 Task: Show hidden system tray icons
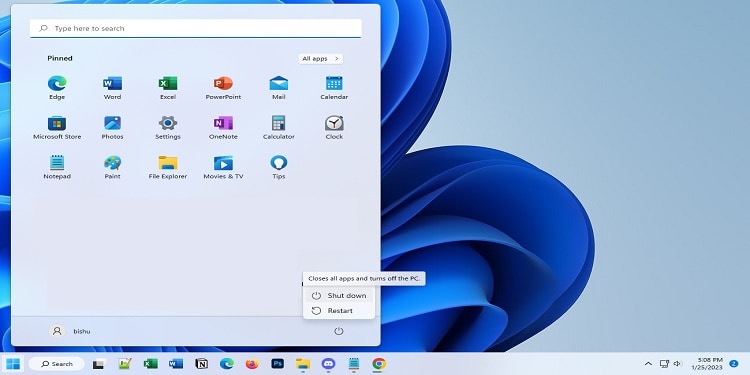click(648, 364)
